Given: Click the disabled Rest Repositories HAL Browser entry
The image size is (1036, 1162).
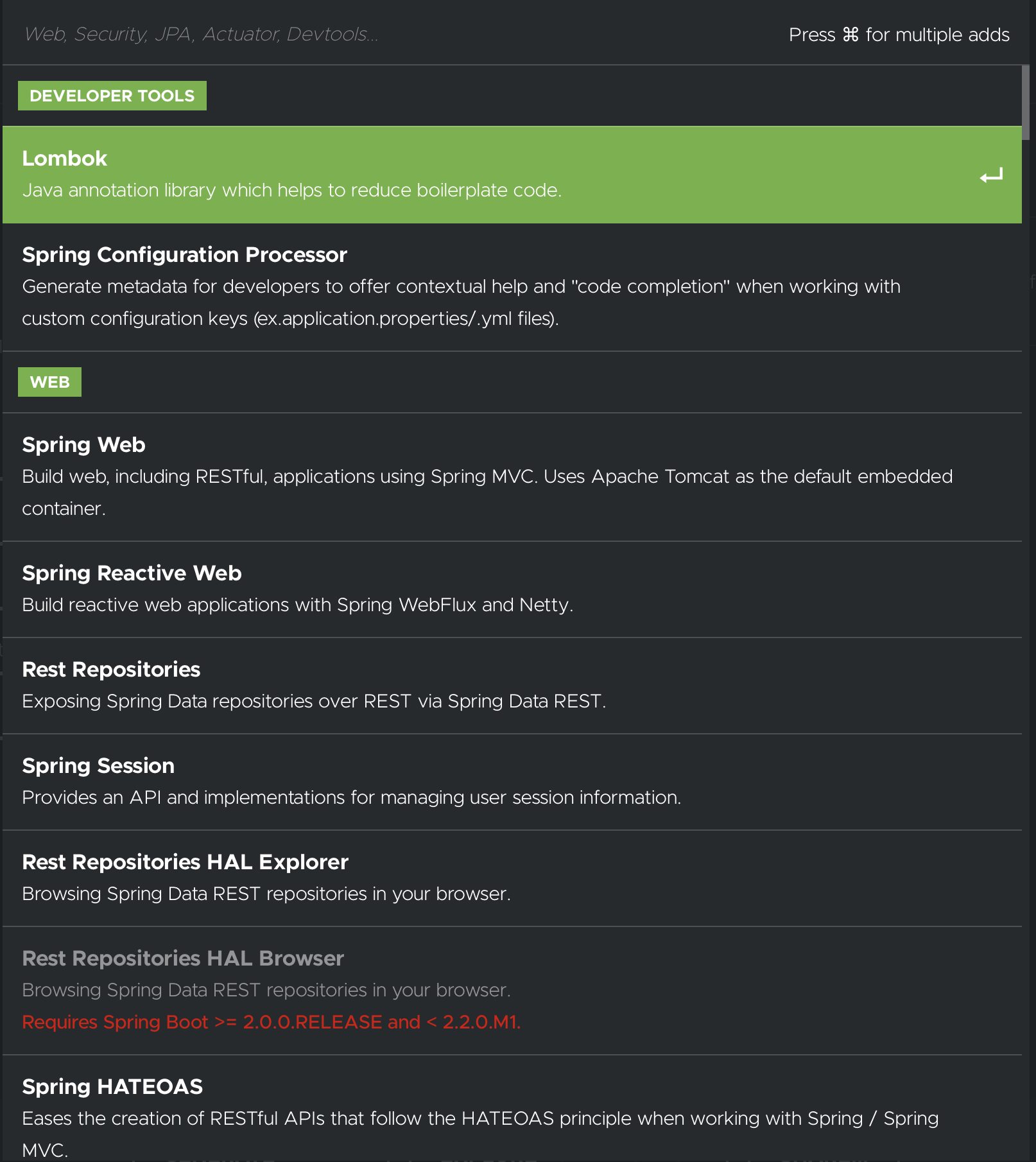Looking at the screenshot, I should tap(512, 991).
